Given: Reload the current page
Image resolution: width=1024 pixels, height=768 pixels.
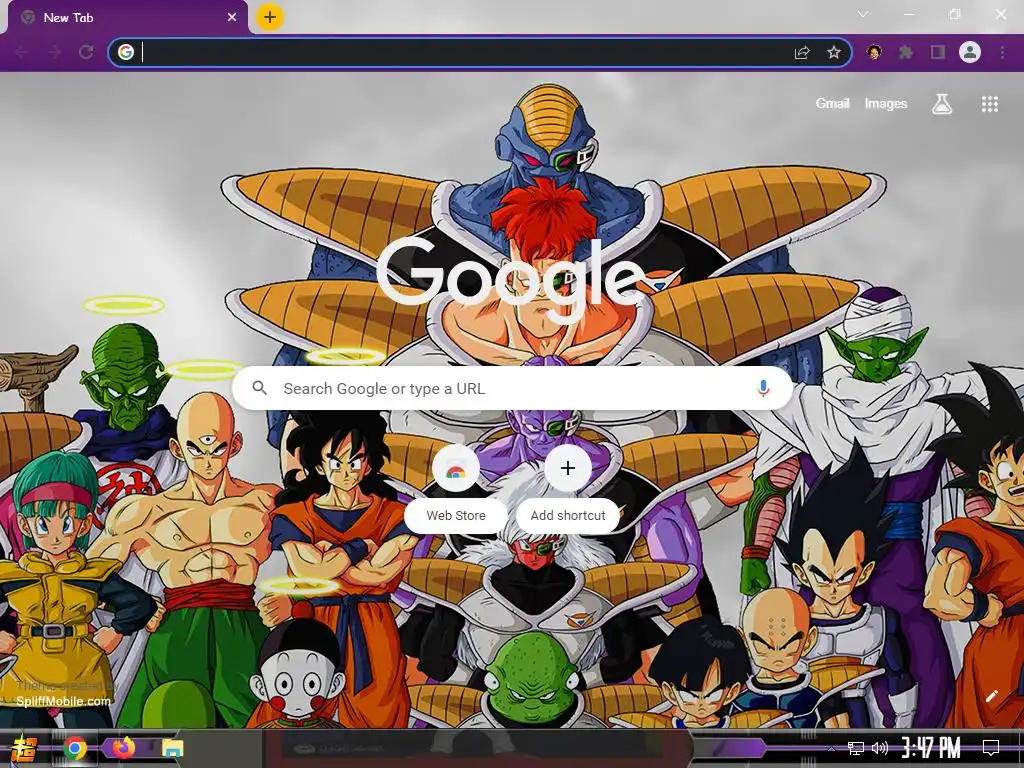Looking at the screenshot, I should coord(86,52).
